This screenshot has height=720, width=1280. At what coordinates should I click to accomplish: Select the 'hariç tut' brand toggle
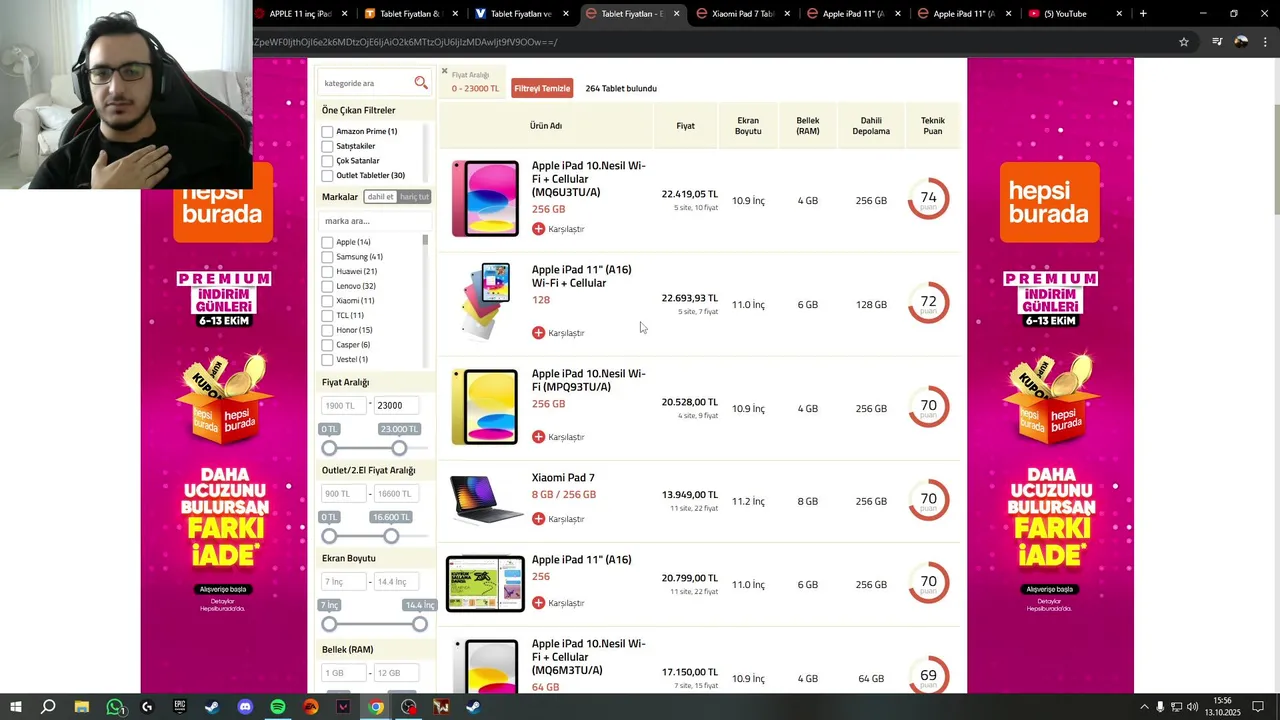coord(414,197)
